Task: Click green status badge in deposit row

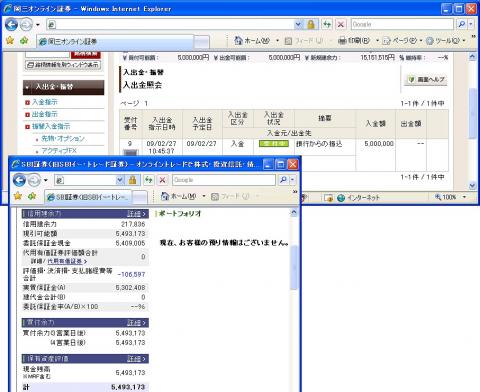Action: coord(274,144)
